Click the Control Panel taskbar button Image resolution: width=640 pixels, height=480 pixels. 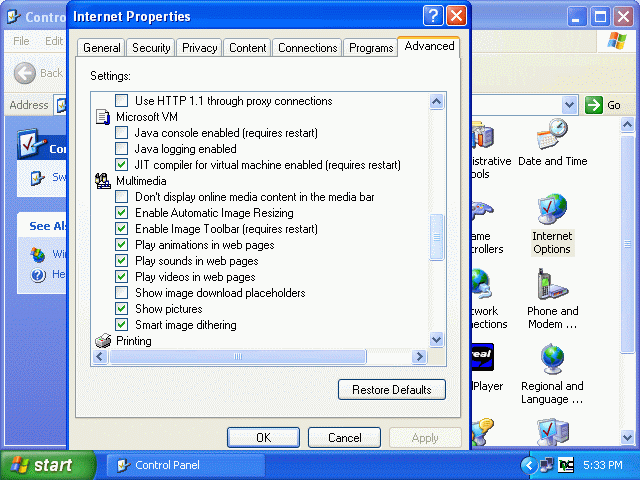coord(185,465)
